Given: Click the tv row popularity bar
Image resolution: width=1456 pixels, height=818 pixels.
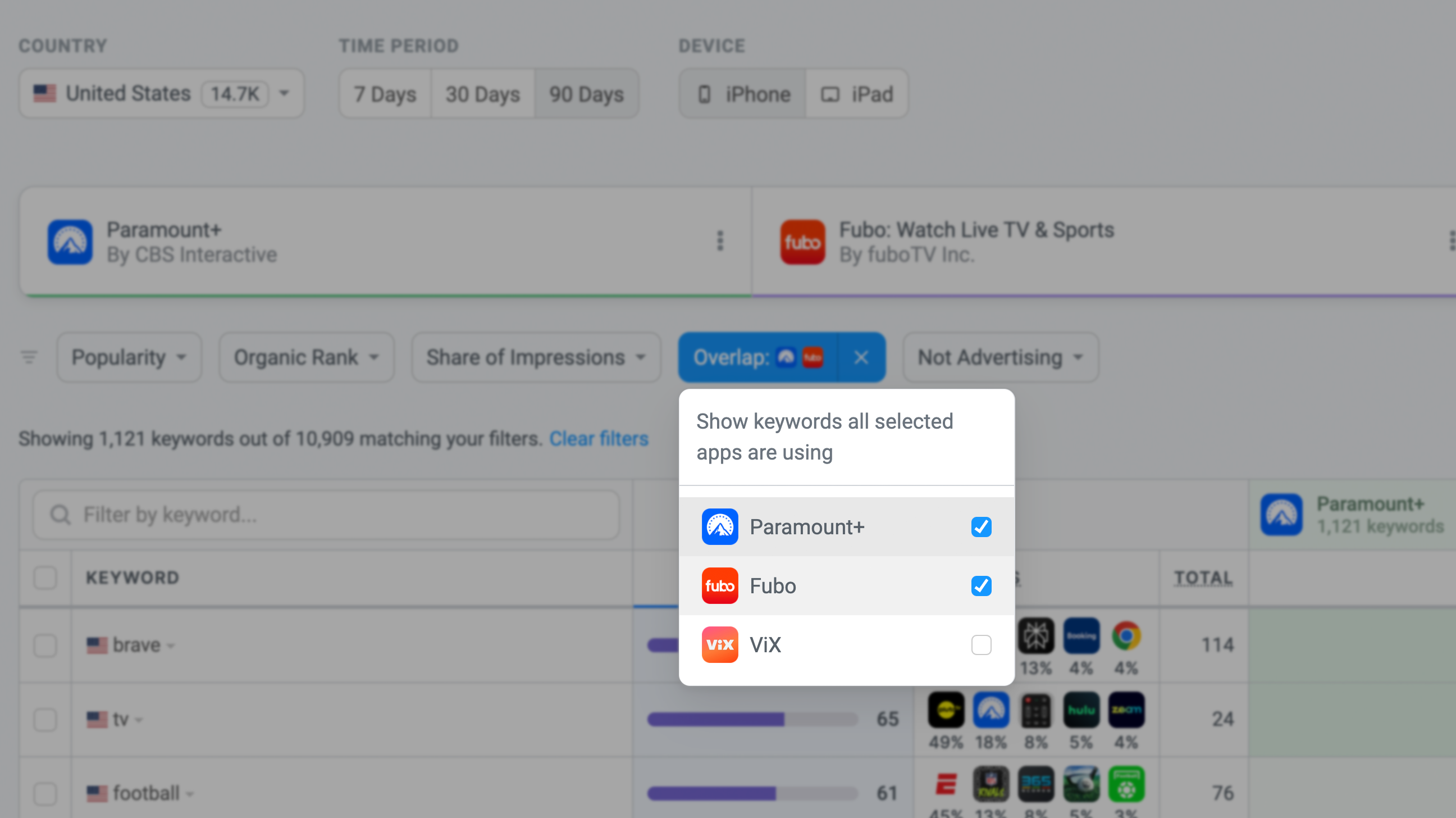Looking at the screenshot, I should [x=752, y=719].
